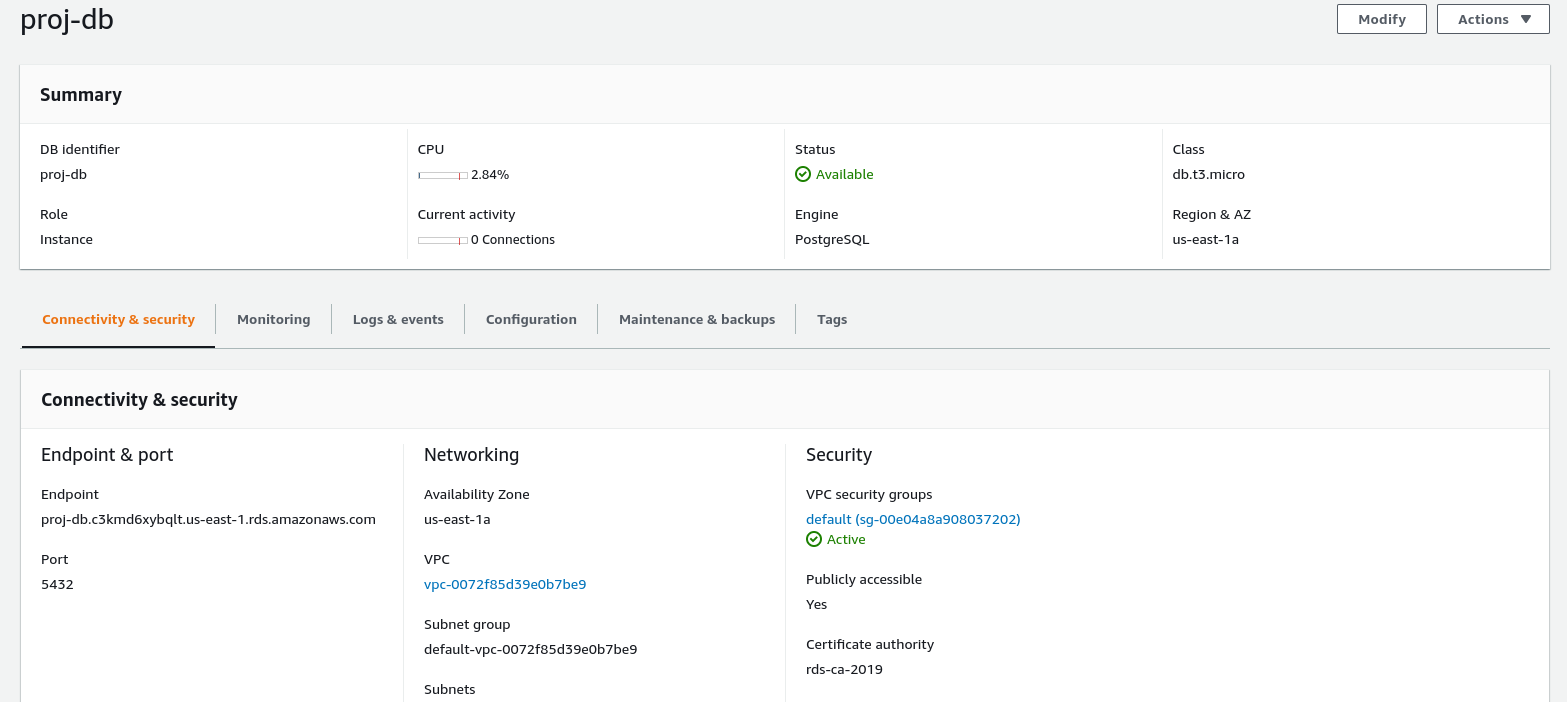
Task: Click the port number 5432
Action: click(57, 584)
